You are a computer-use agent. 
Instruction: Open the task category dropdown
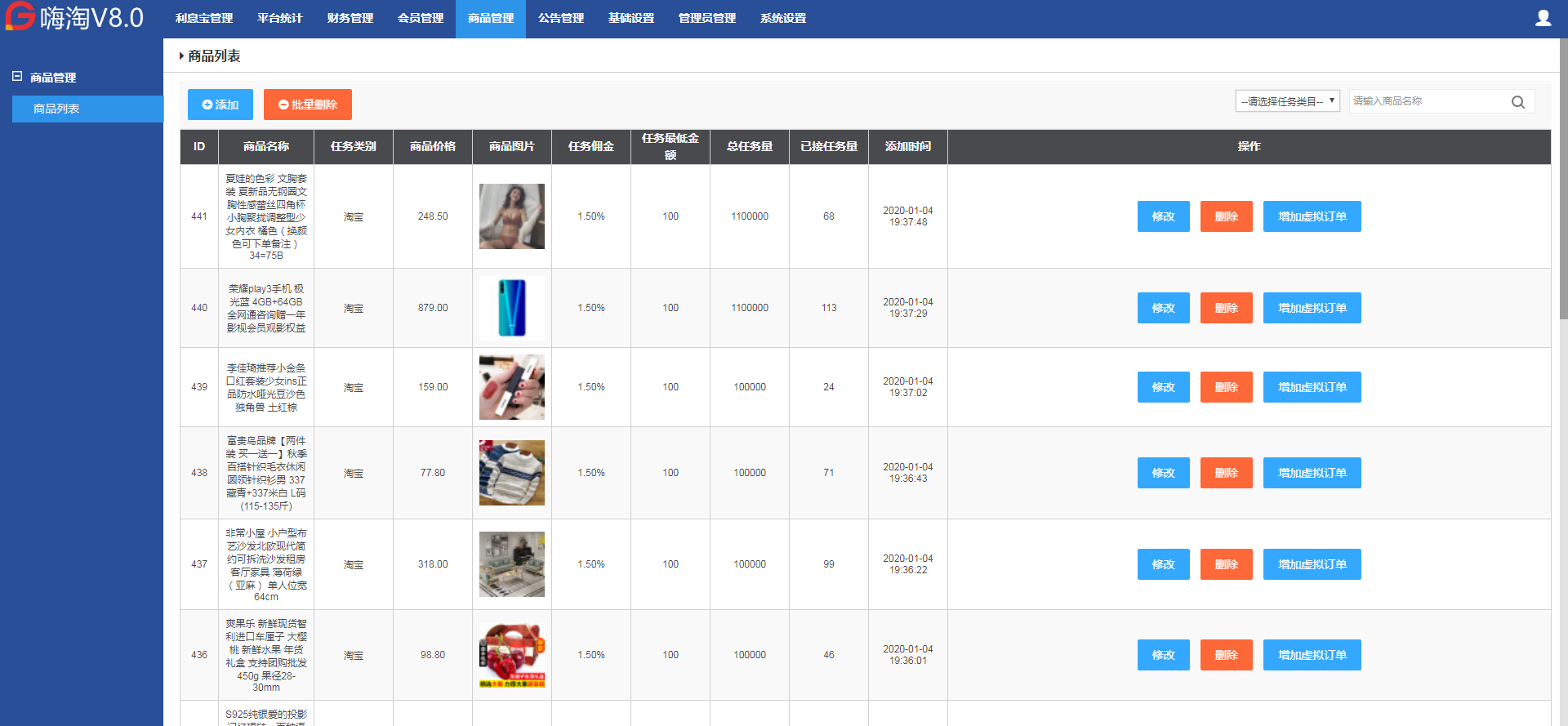point(1287,101)
